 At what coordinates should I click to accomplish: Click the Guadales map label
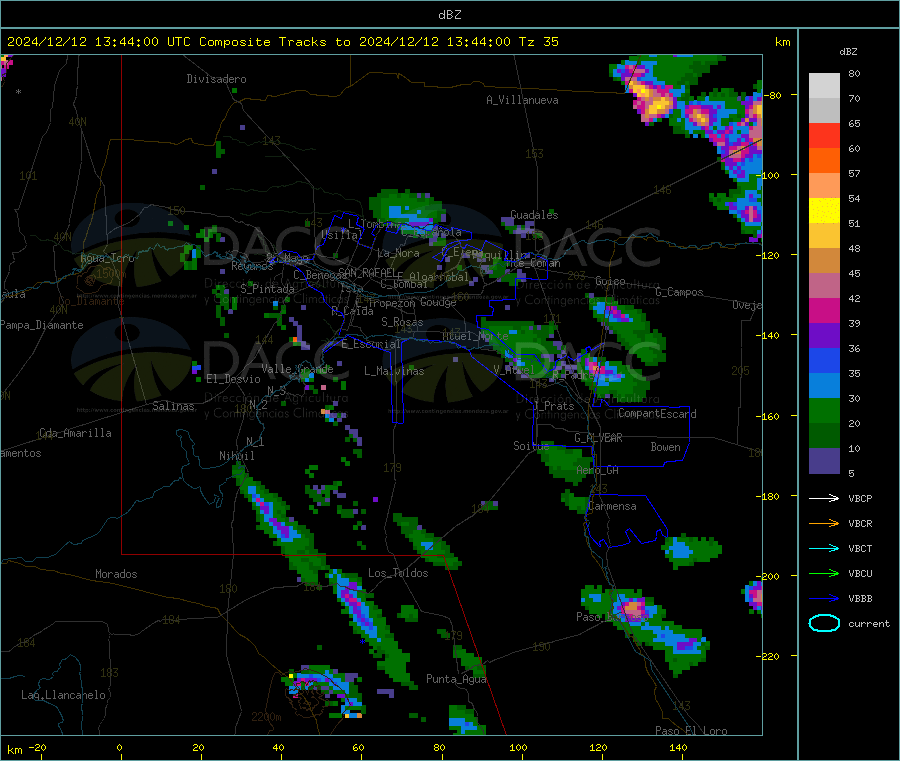coord(534,215)
